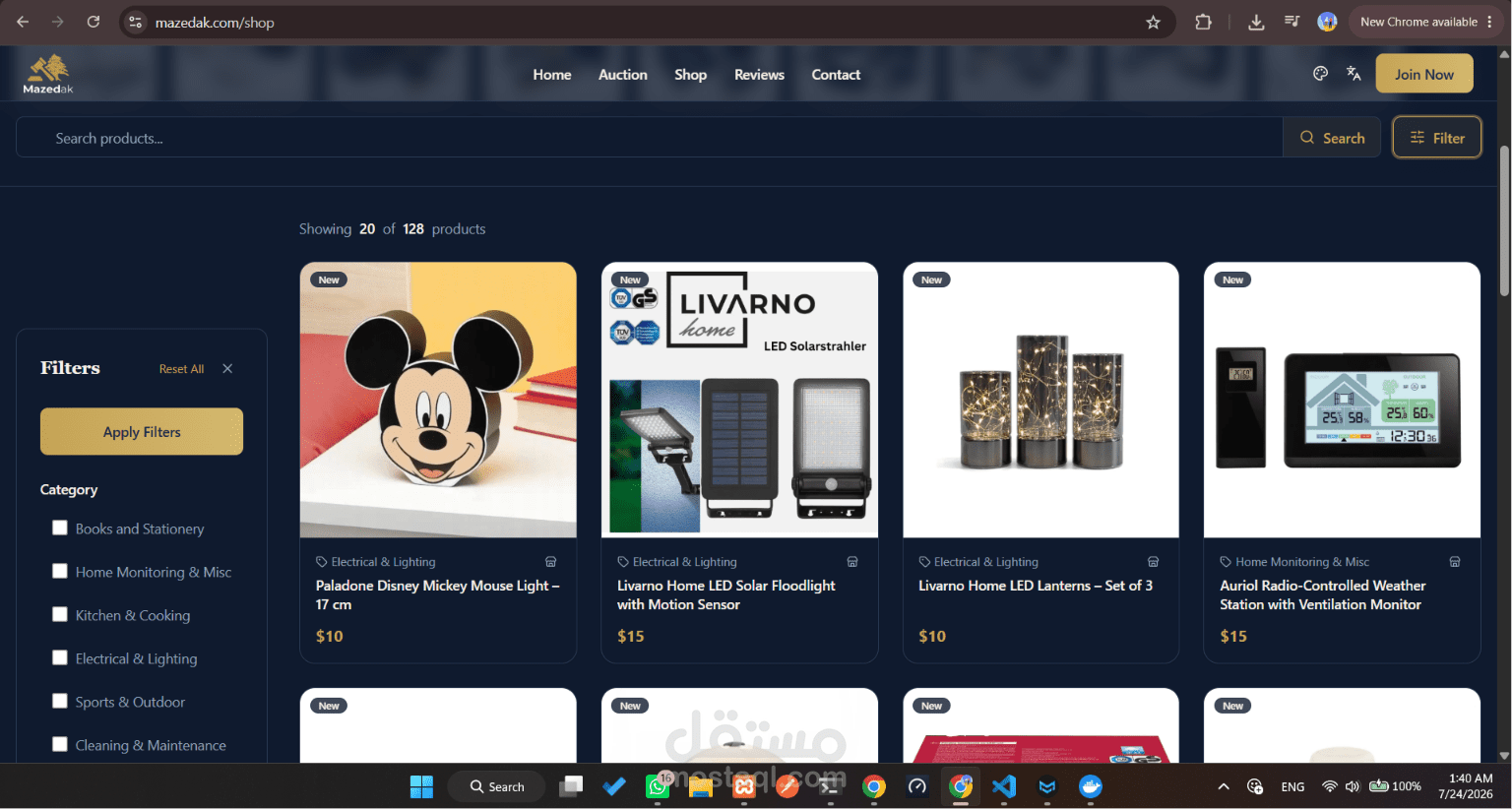Image resolution: width=1512 pixels, height=809 pixels.
Task: Click the Mazedak logo
Action: pyautogui.click(x=48, y=74)
